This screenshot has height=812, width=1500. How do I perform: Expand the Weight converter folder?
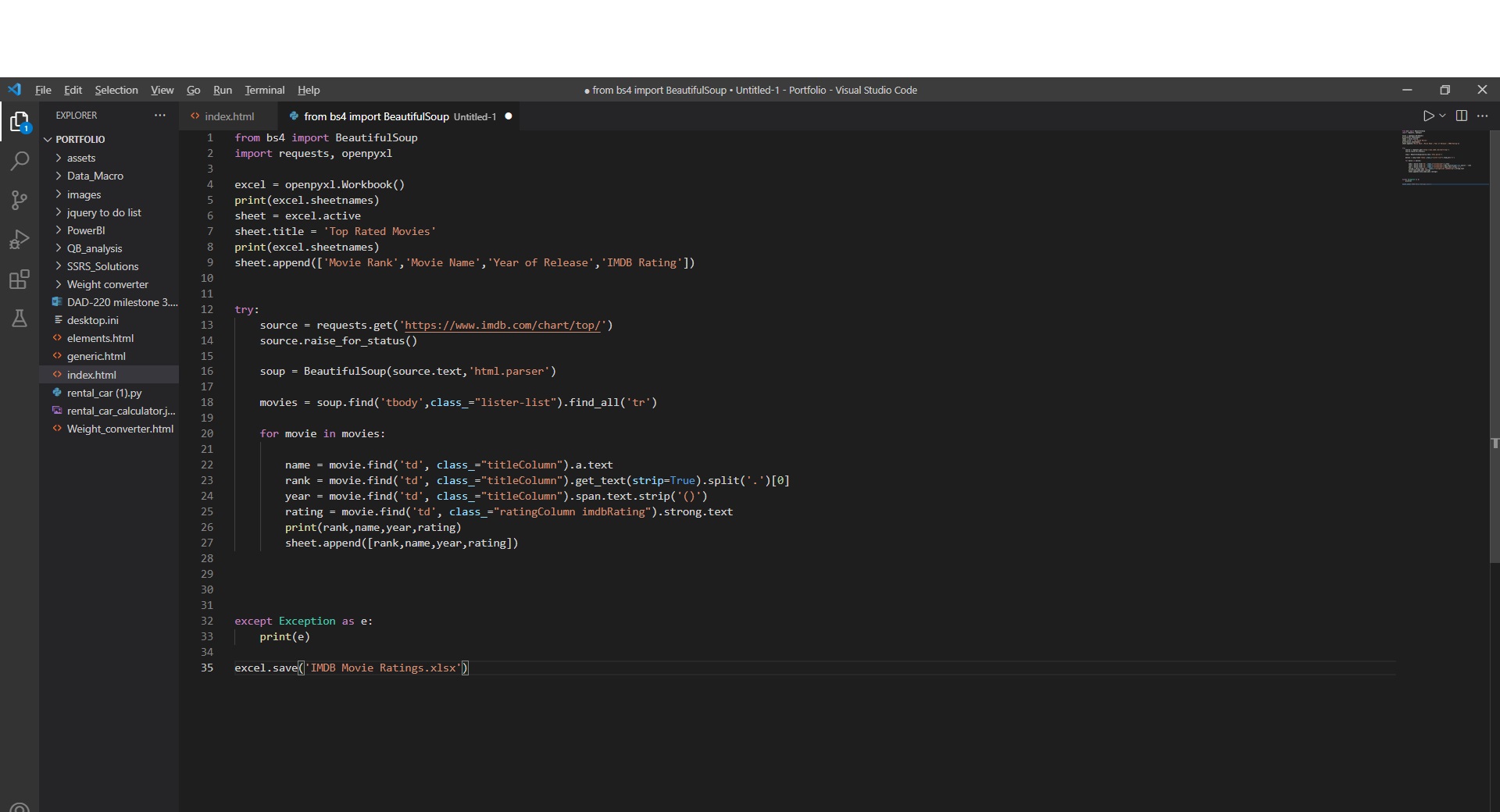point(109,284)
